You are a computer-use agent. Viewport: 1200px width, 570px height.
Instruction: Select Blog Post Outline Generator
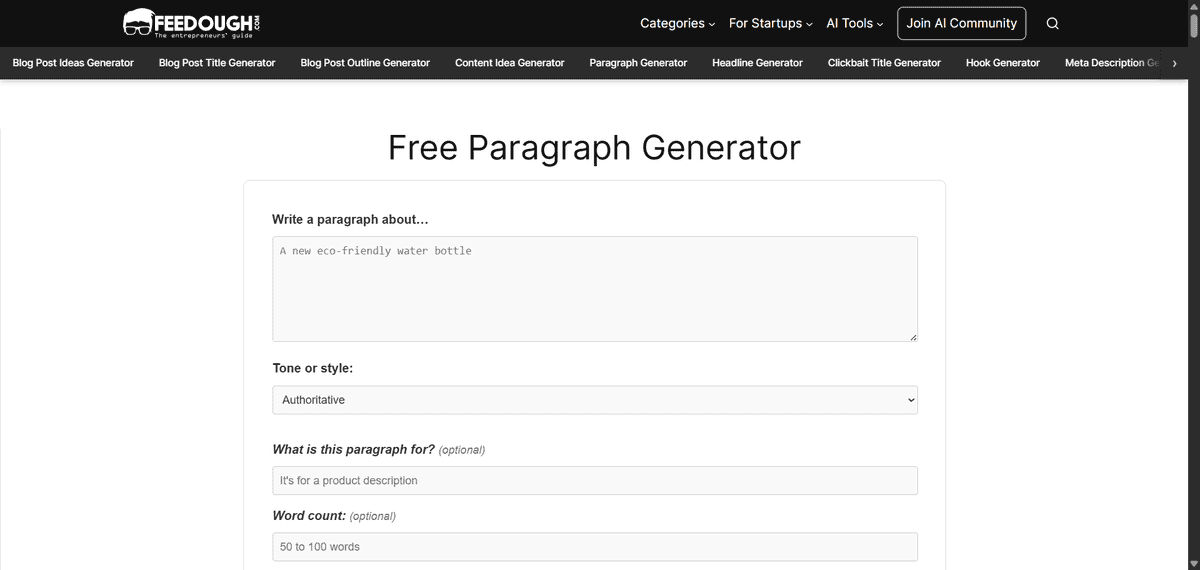click(365, 63)
